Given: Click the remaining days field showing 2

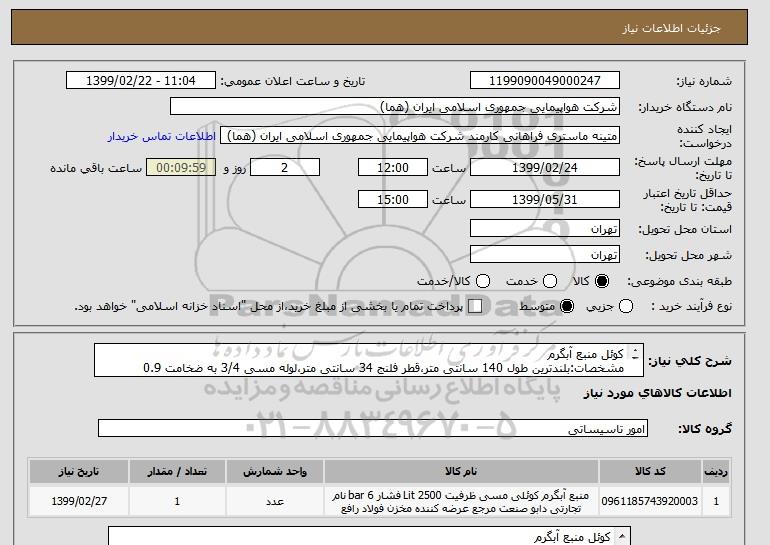Looking at the screenshot, I should (x=285, y=167).
